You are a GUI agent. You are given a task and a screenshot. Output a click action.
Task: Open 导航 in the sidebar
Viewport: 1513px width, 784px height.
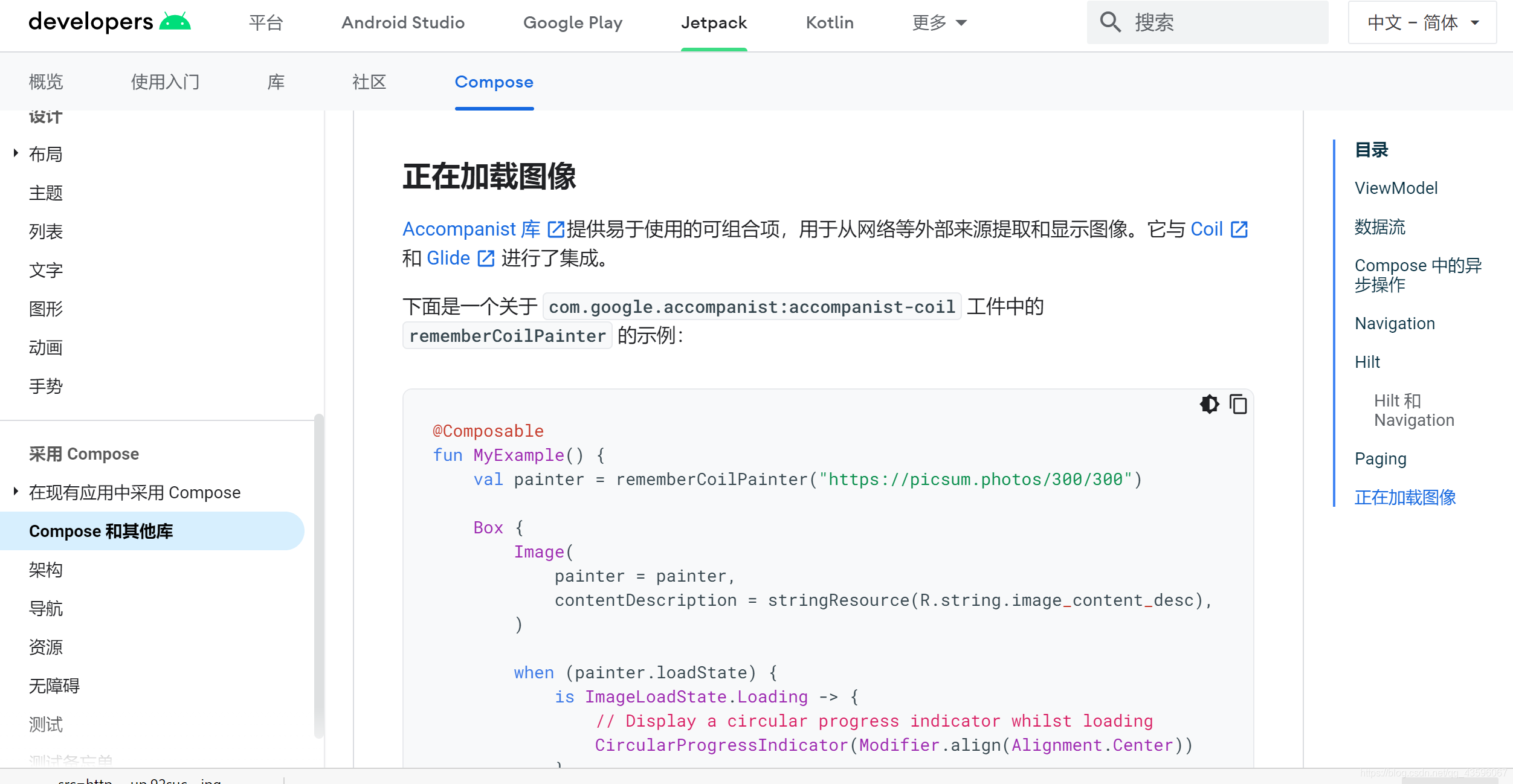click(x=46, y=608)
